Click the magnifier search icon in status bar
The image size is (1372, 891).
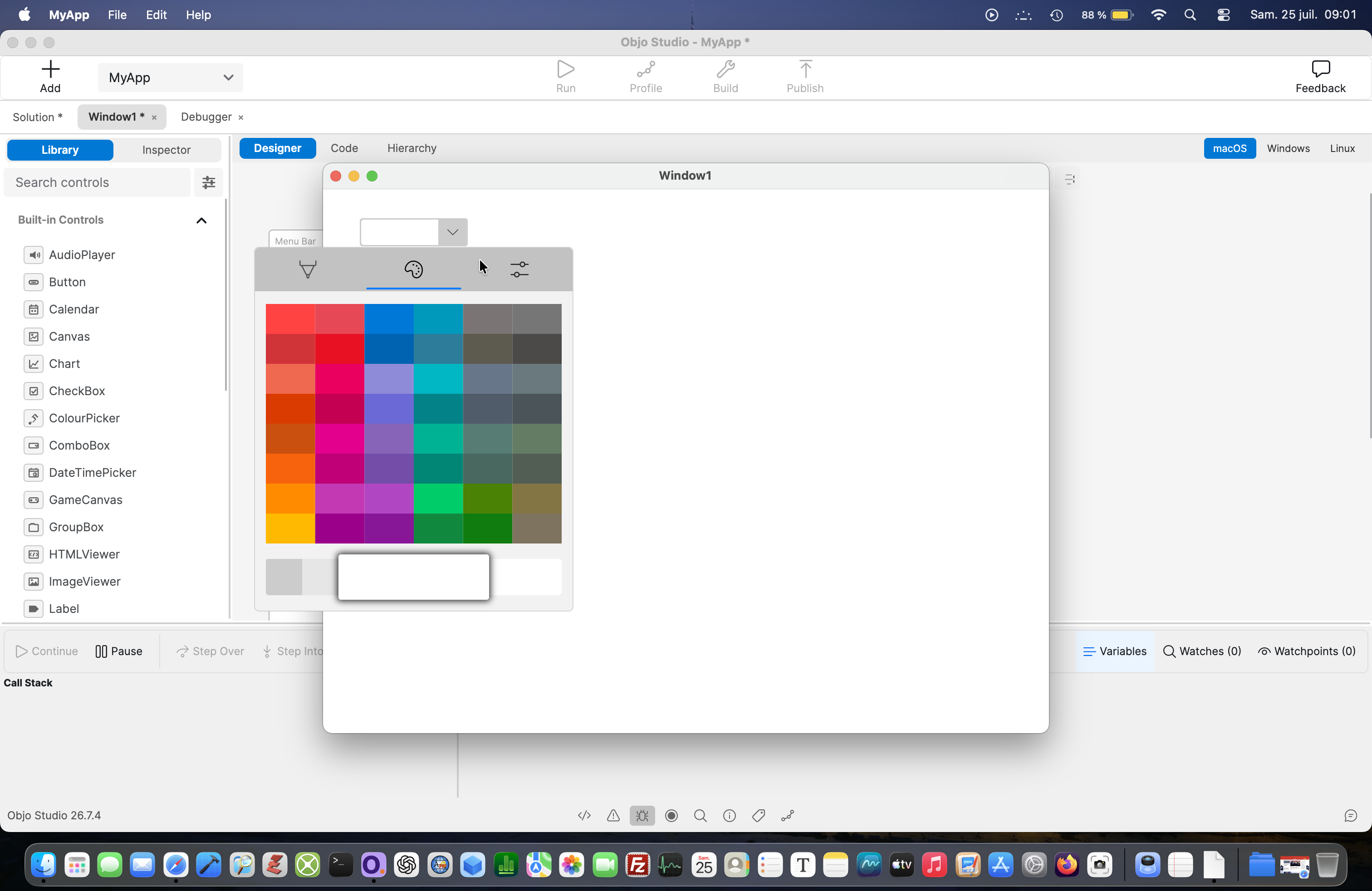pyautogui.click(x=700, y=816)
